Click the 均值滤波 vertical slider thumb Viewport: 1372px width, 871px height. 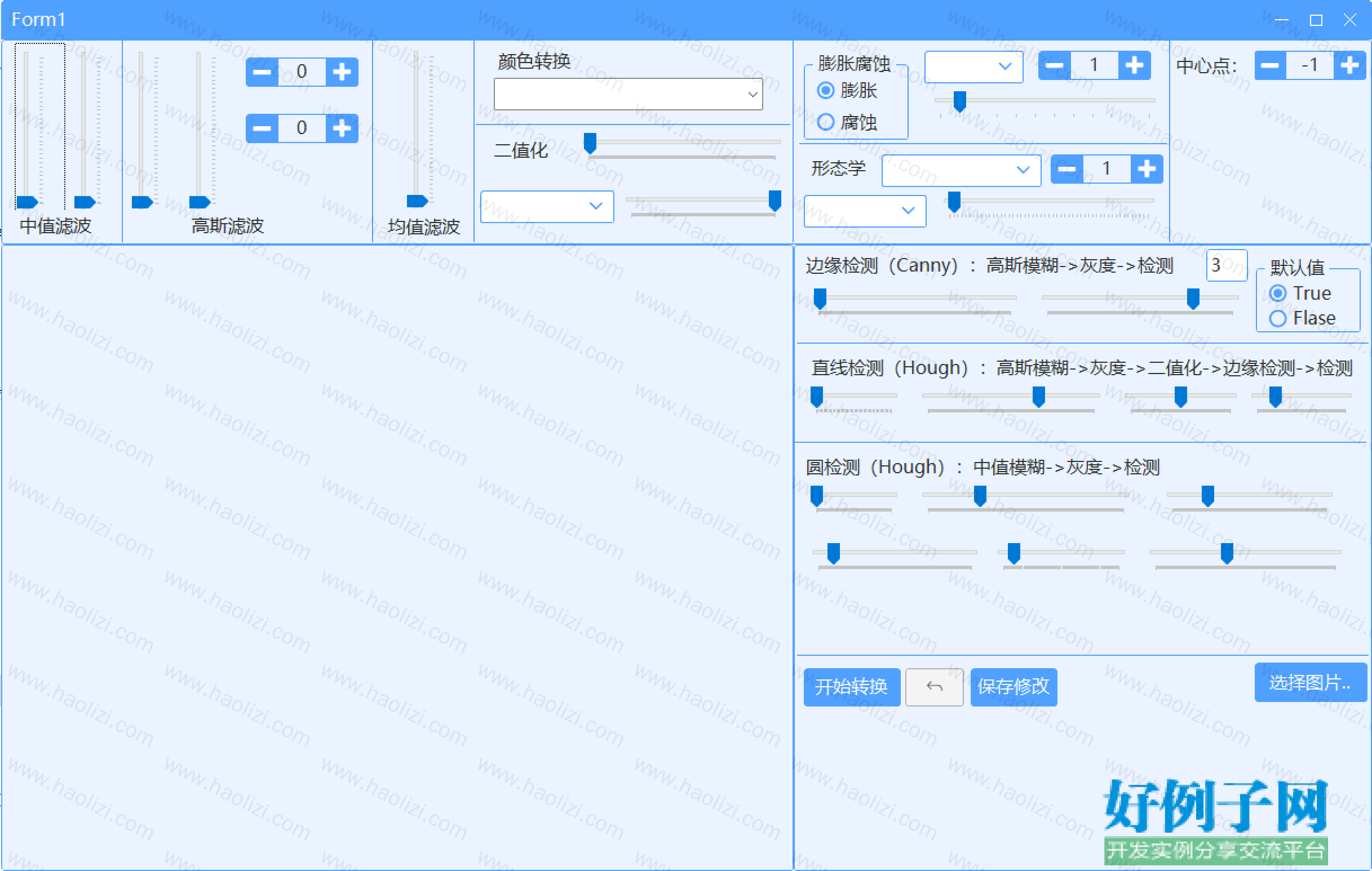coord(418,201)
